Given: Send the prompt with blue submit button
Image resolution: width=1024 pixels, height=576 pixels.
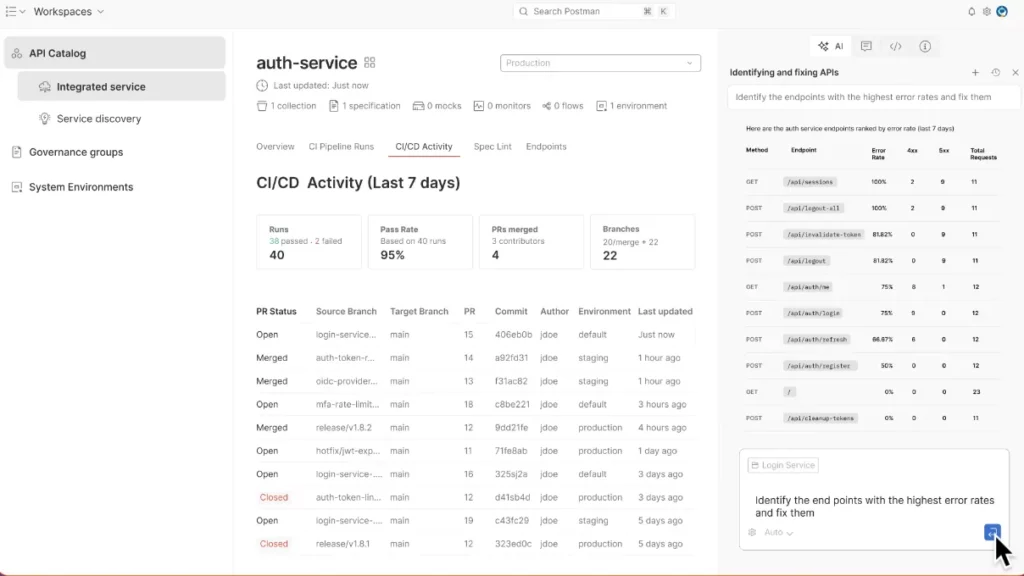Looking at the screenshot, I should (992, 532).
